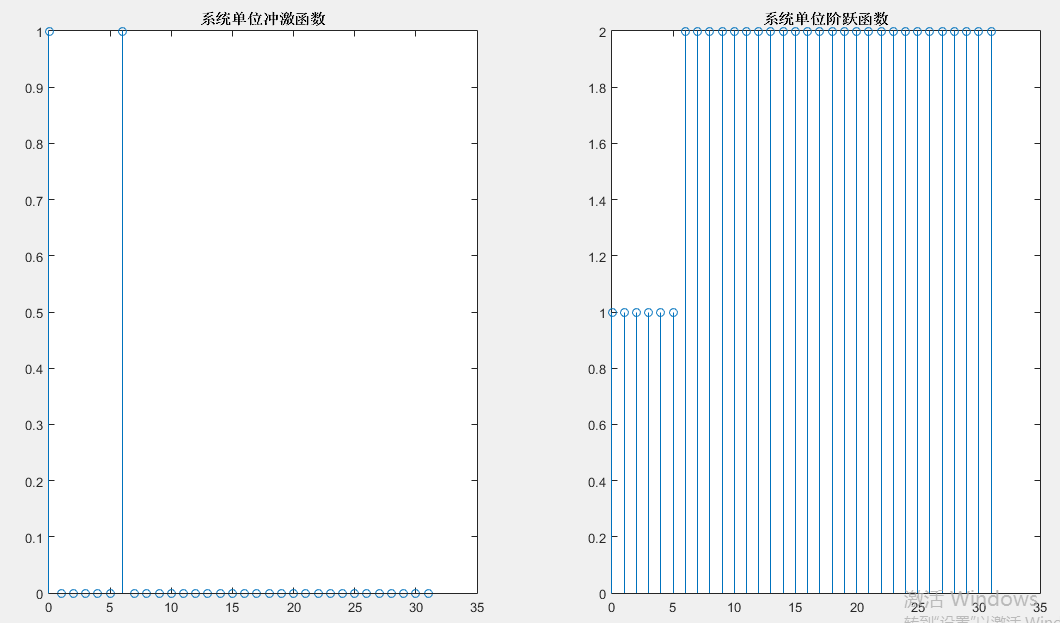Click the step plot marker at n=6, value 2
1060x623 pixels.
(685, 32)
